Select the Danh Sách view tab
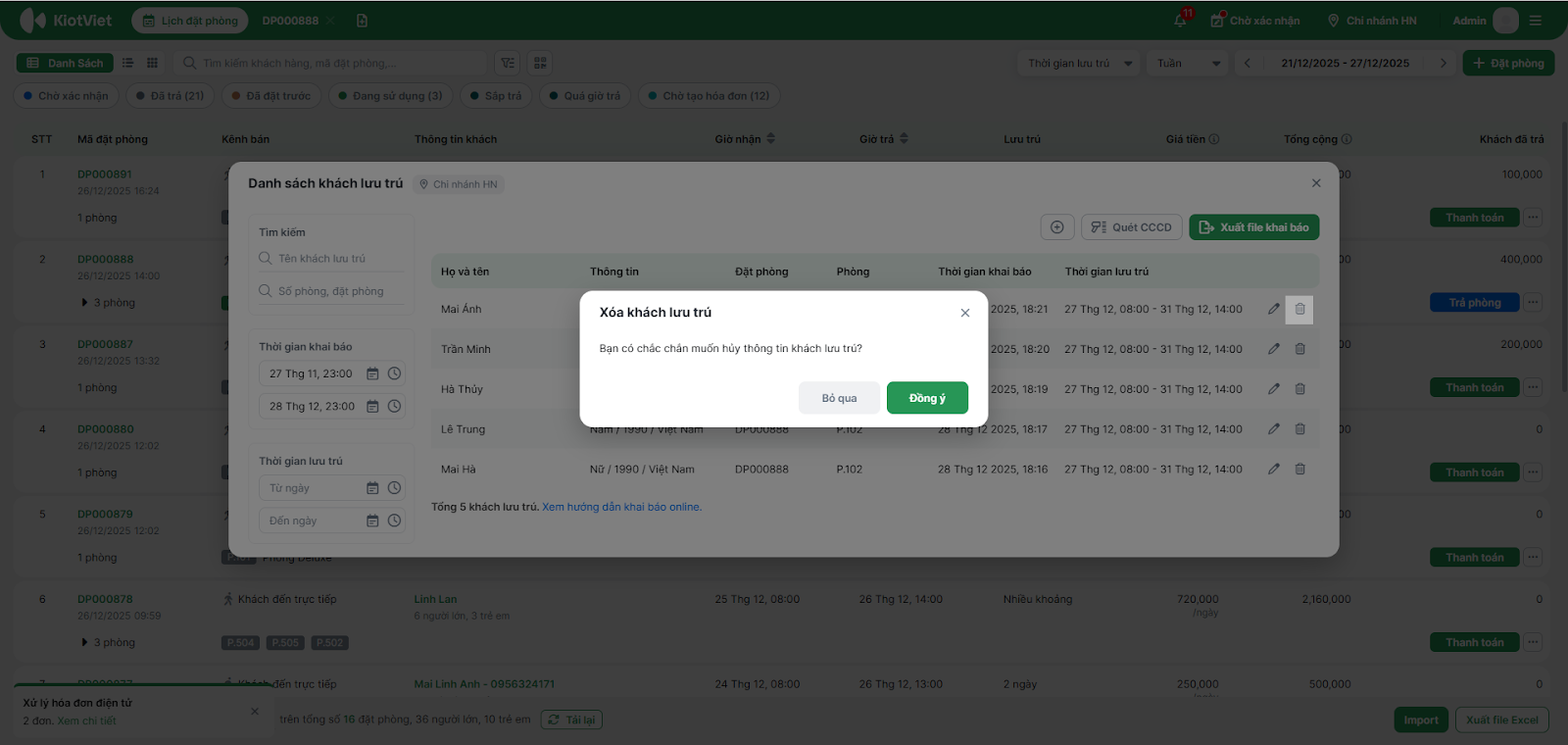The width and height of the screenshot is (1568, 745). point(66,63)
